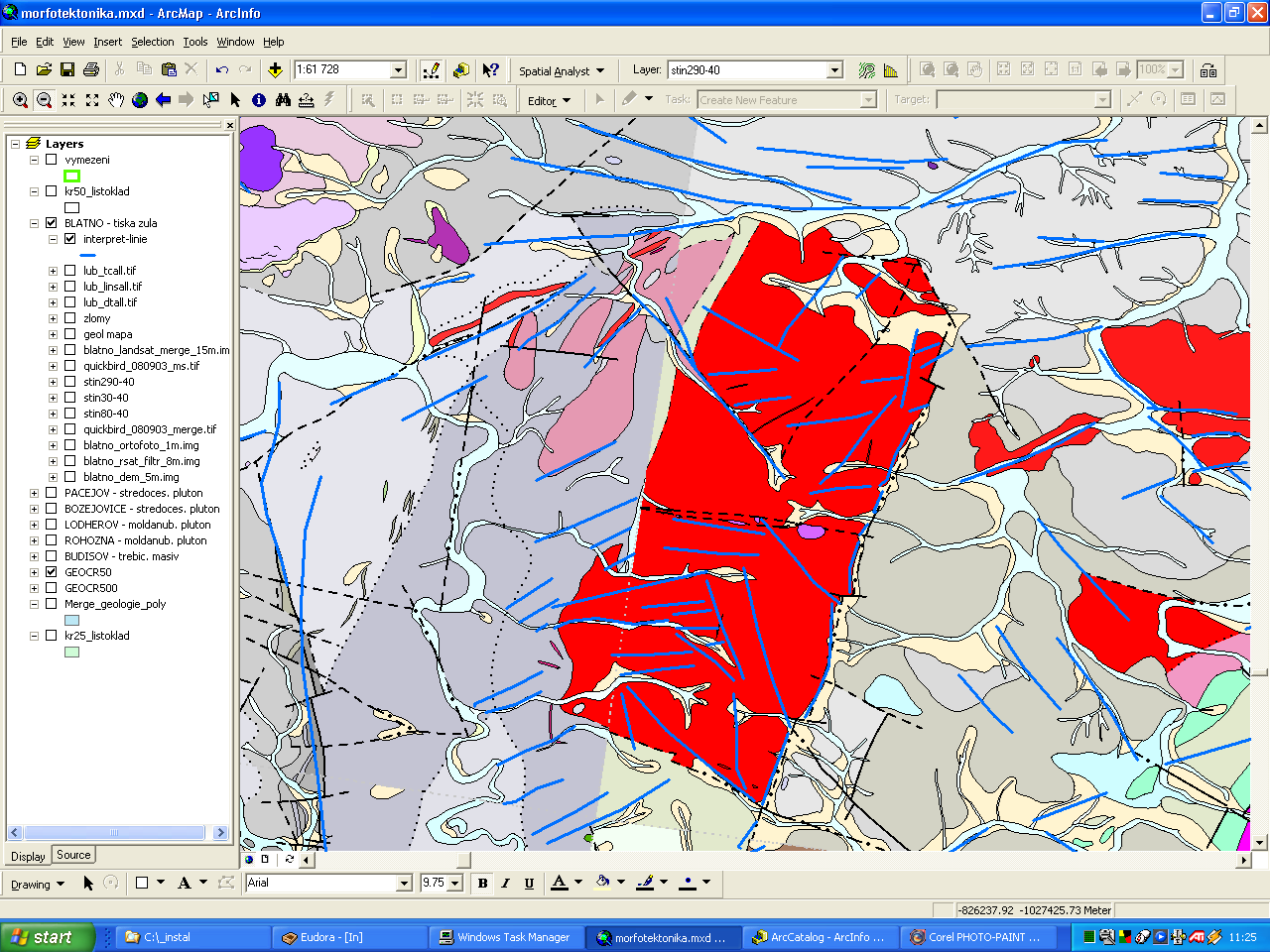Click the Bold text icon in Drawing toolbar
Image resolution: width=1270 pixels, height=952 pixels.
point(482,883)
